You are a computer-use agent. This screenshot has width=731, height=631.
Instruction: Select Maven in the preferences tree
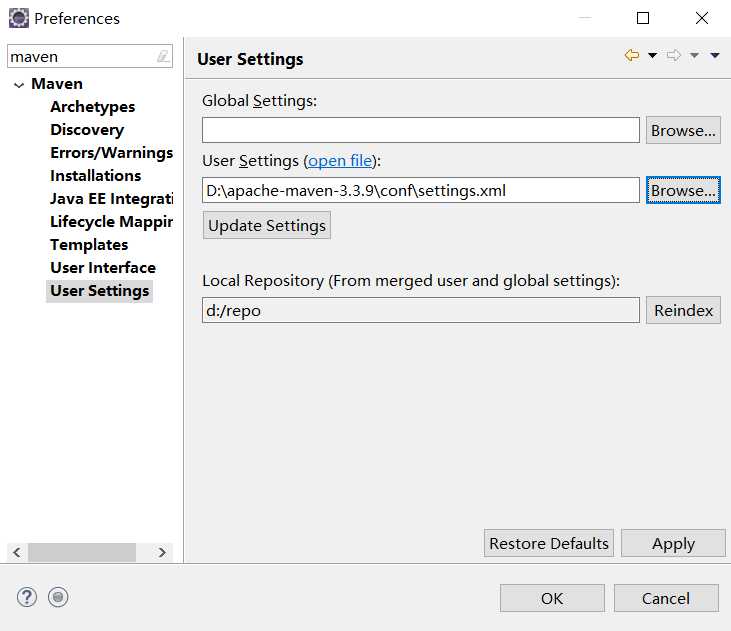(x=57, y=84)
